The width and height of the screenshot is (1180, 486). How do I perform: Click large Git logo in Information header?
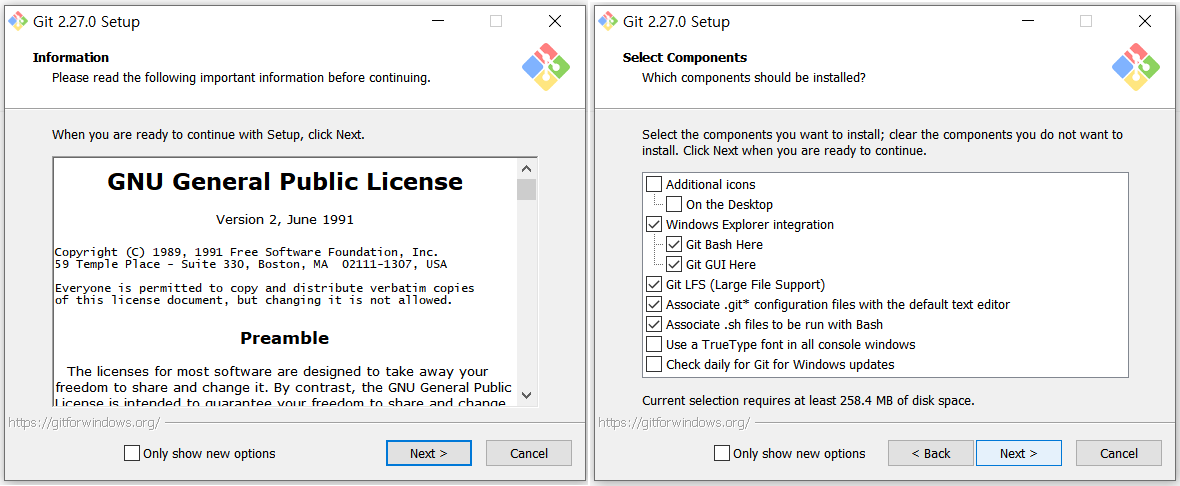tap(546, 67)
